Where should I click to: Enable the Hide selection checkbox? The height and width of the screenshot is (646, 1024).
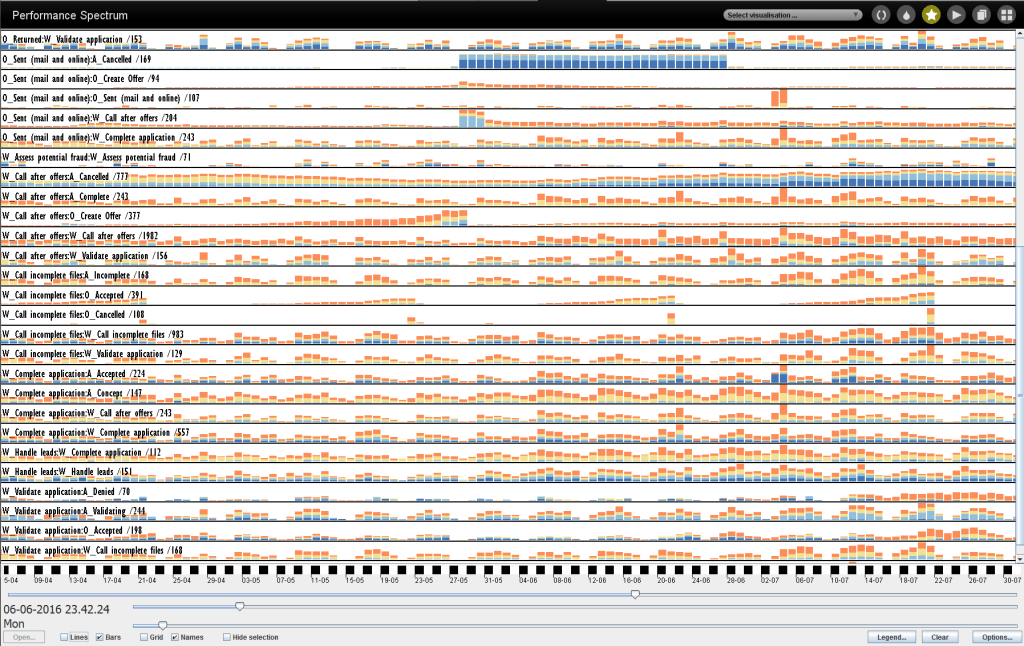(x=226, y=637)
